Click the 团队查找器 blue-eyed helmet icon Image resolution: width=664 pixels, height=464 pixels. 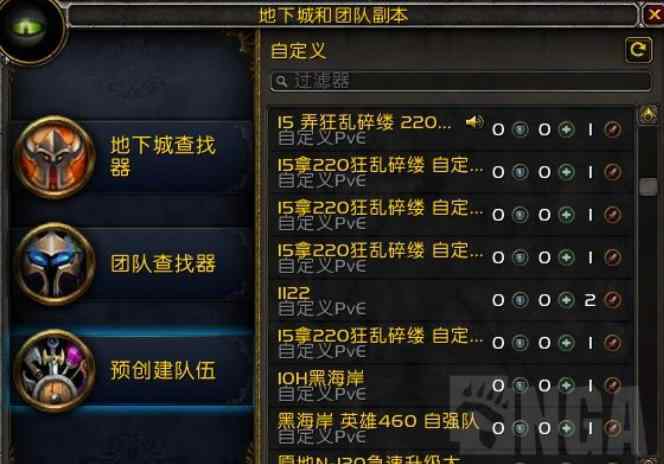coord(55,264)
